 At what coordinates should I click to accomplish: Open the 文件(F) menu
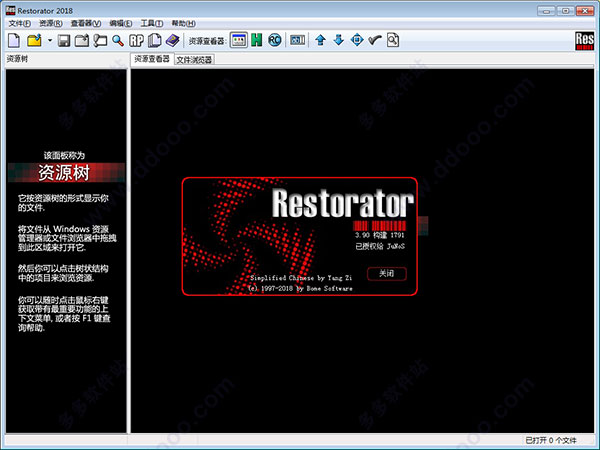pyautogui.click(x=20, y=23)
